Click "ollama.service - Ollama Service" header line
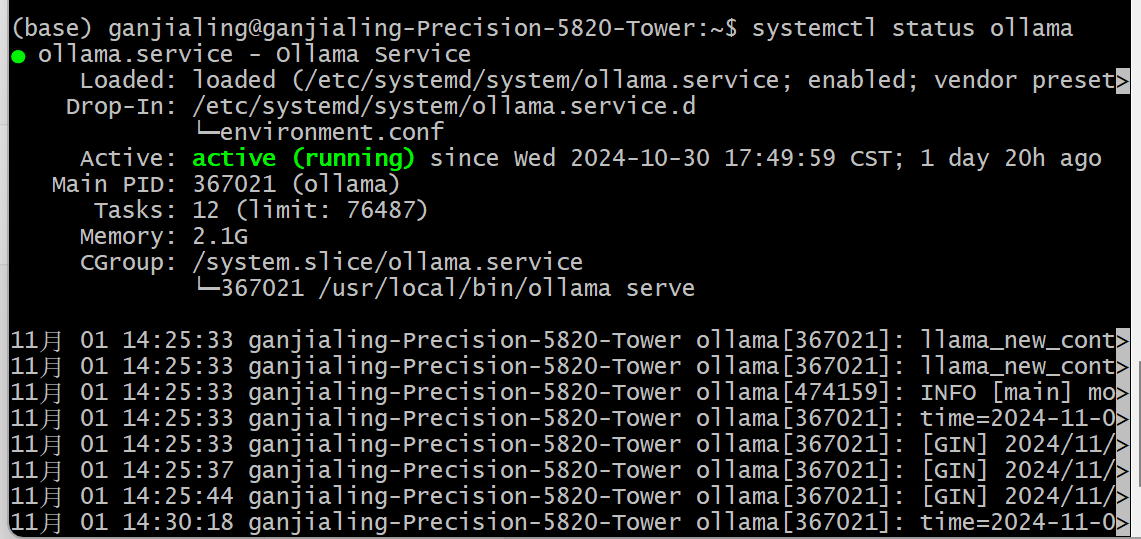The image size is (1141, 539). pyautogui.click(x=254, y=55)
